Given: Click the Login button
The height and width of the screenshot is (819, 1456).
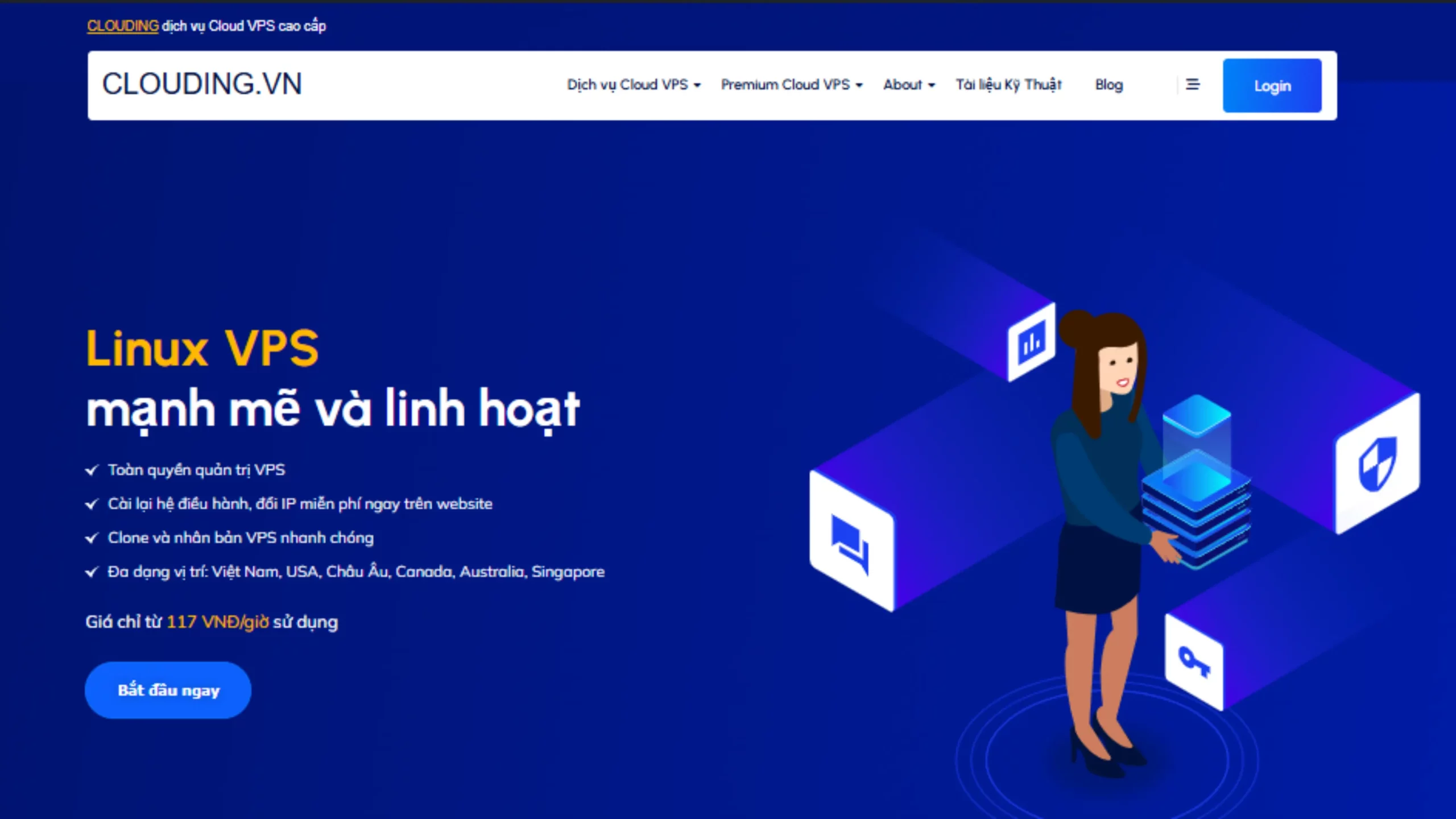Looking at the screenshot, I should [x=1272, y=85].
